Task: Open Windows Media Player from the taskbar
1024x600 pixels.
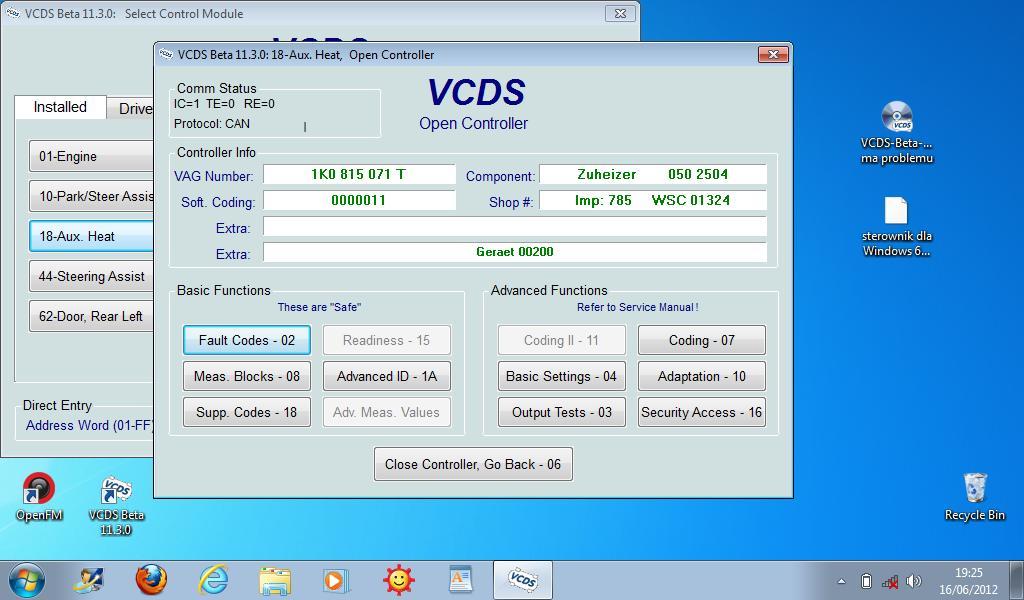Action: click(336, 580)
